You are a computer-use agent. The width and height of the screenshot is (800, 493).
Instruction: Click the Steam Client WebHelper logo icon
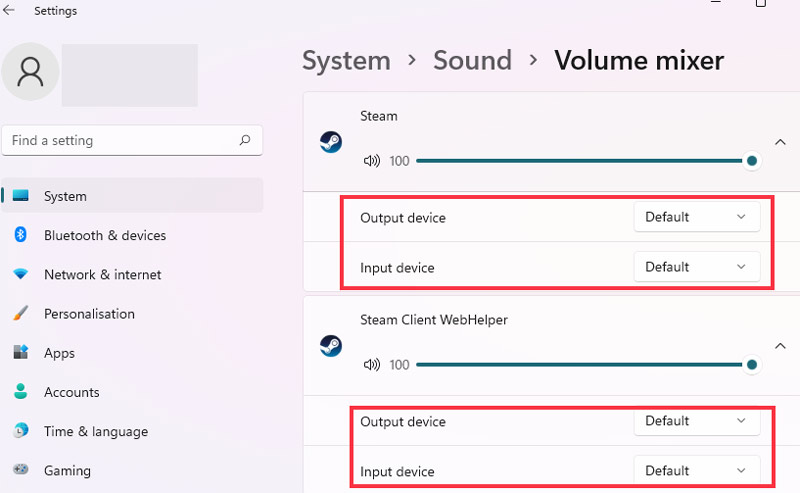331,346
